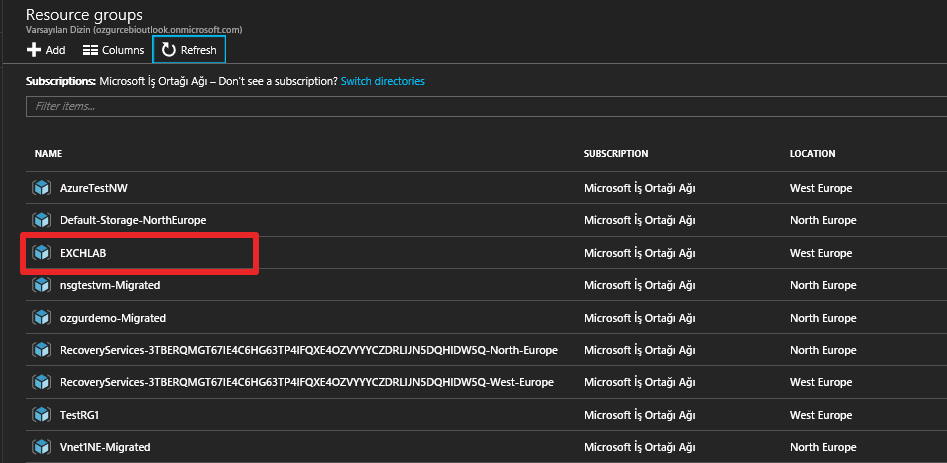Focus the Filter items search box
947x463 pixels.
click(x=486, y=106)
